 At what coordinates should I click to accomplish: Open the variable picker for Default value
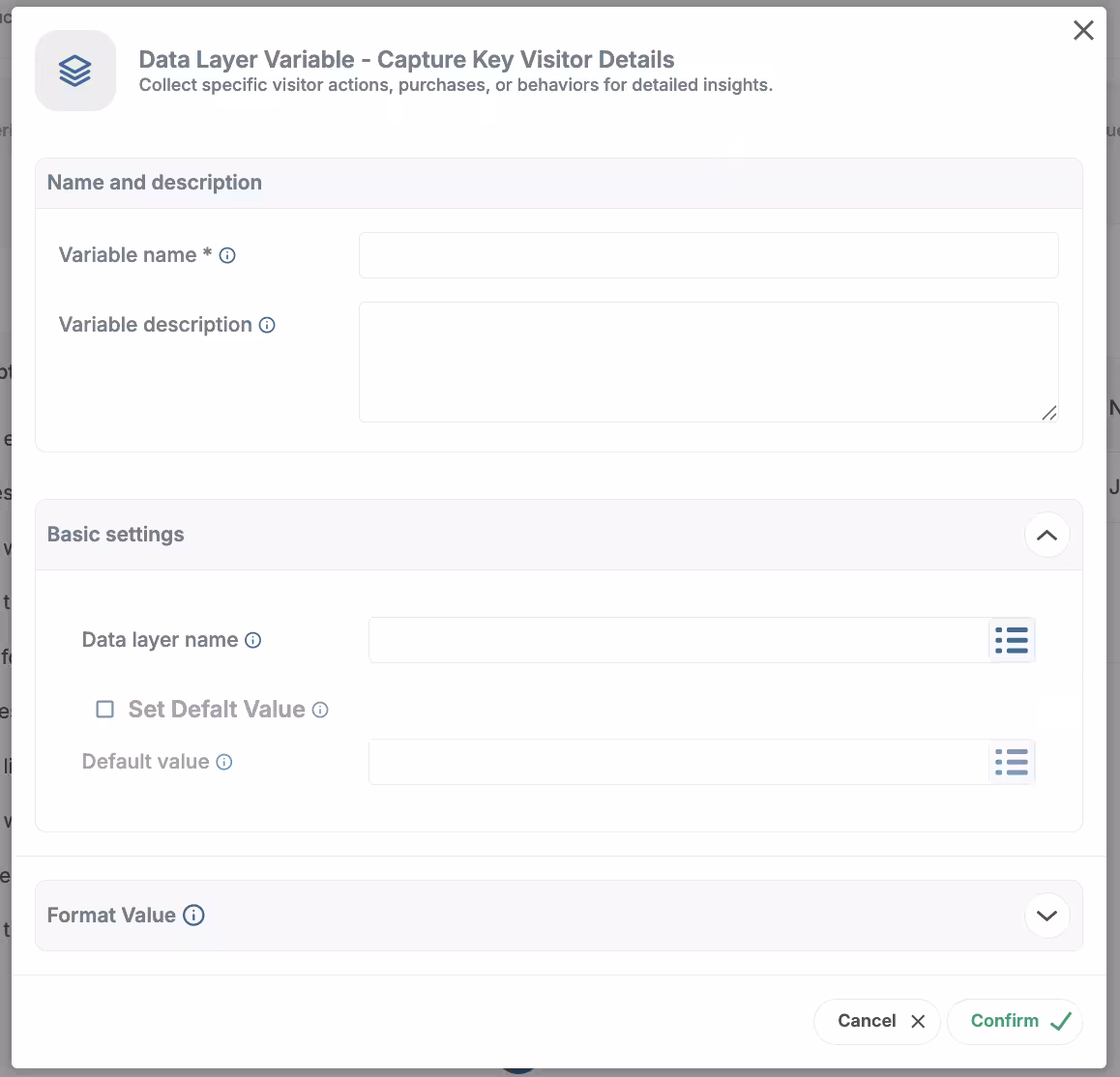1012,762
